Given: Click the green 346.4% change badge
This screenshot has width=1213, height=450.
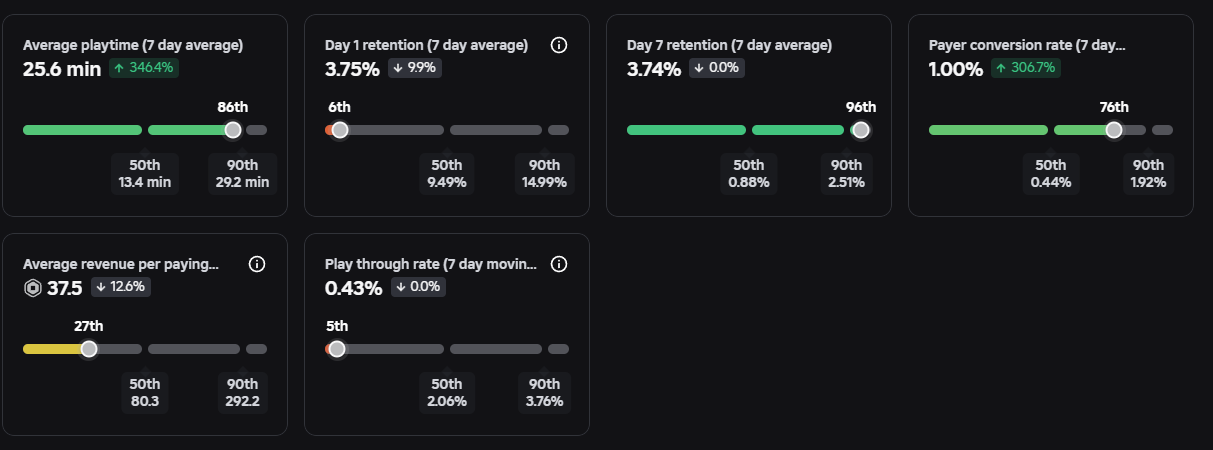Looking at the screenshot, I should point(144,68).
